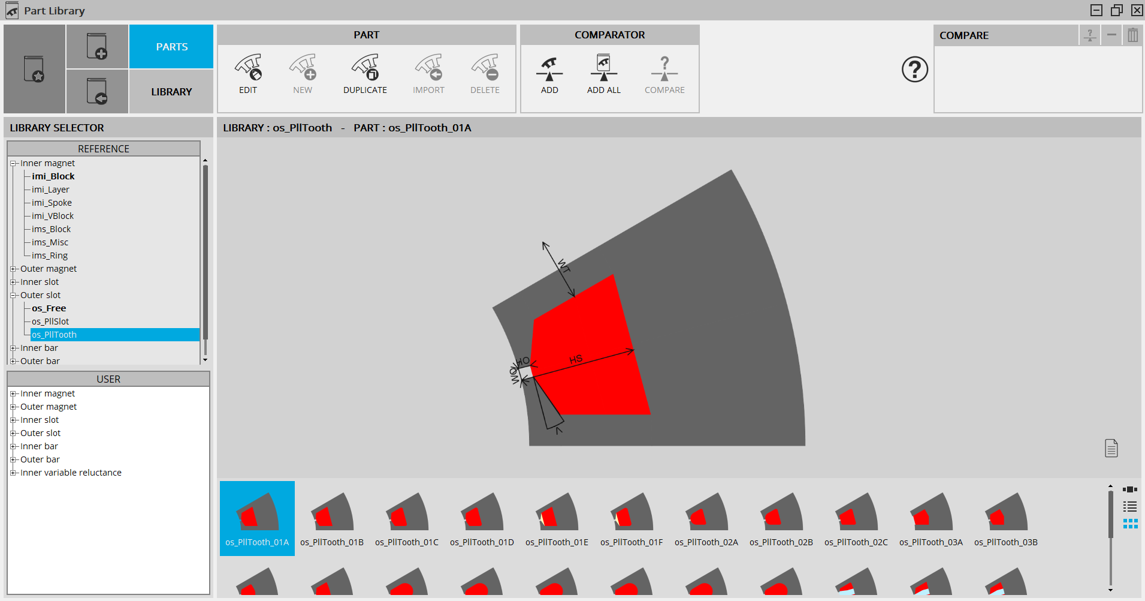Screen dimensions: 1145x601
Task: Switch to filmstrip single-row view
Action: click(1130, 490)
